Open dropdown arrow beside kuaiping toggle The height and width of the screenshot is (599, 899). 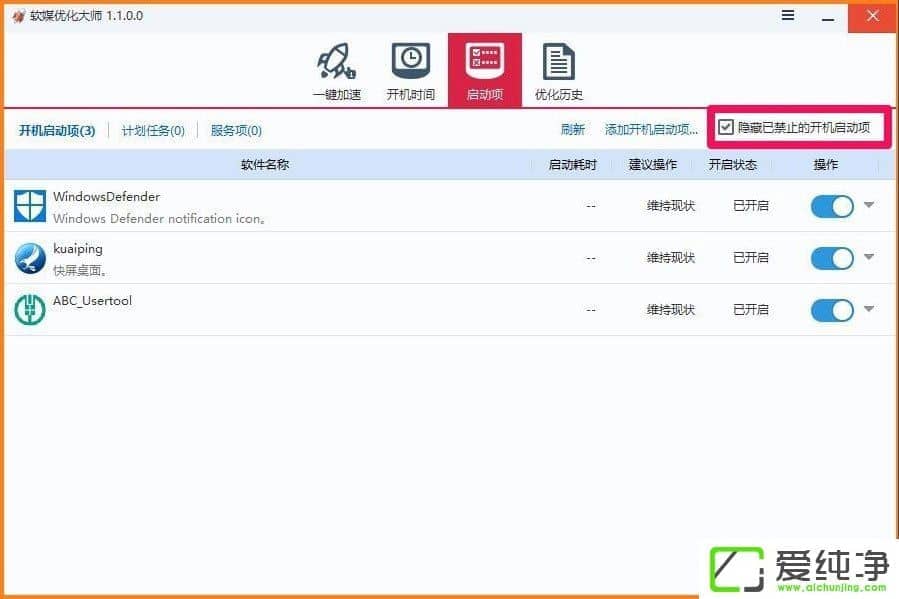pyautogui.click(x=869, y=257)
